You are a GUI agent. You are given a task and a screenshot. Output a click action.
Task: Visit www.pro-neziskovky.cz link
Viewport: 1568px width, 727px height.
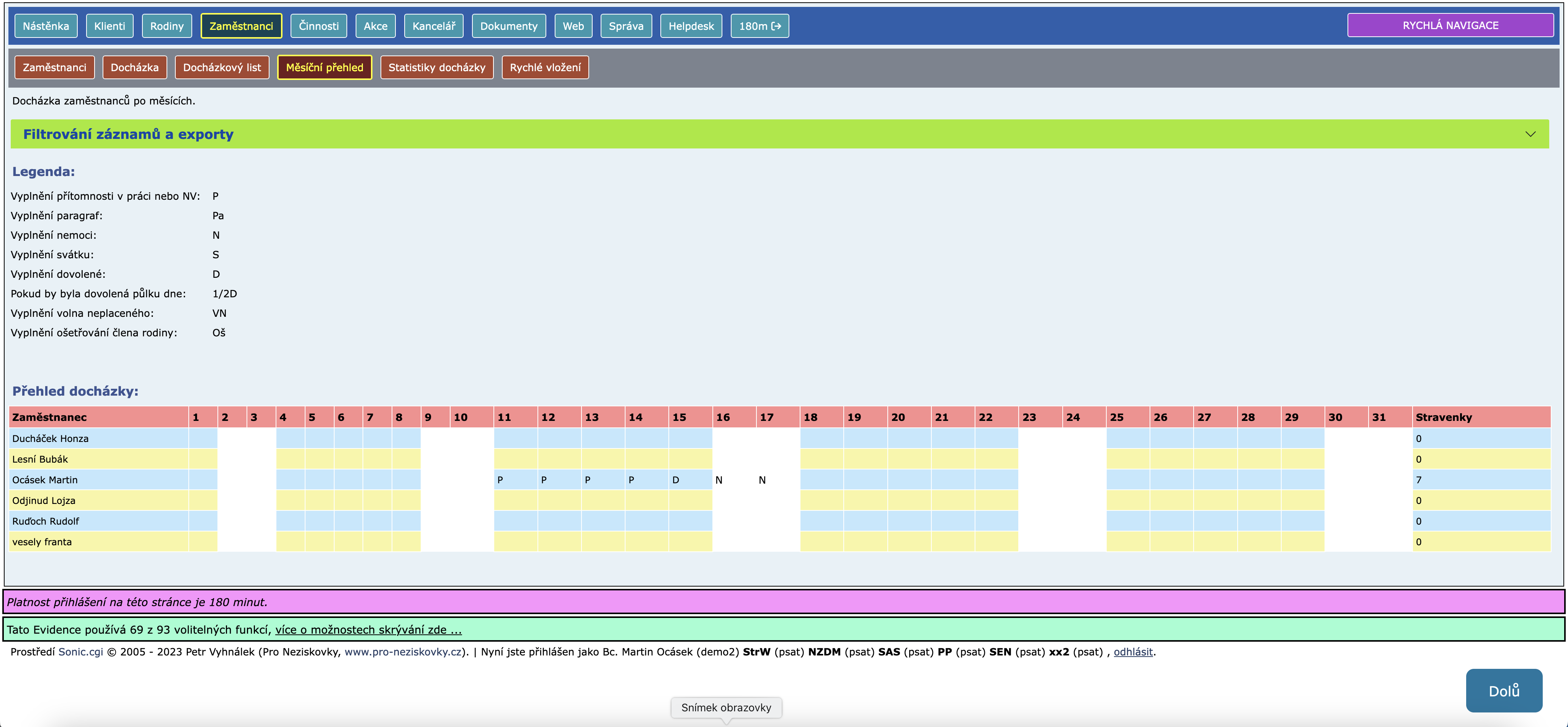[403, 652]
